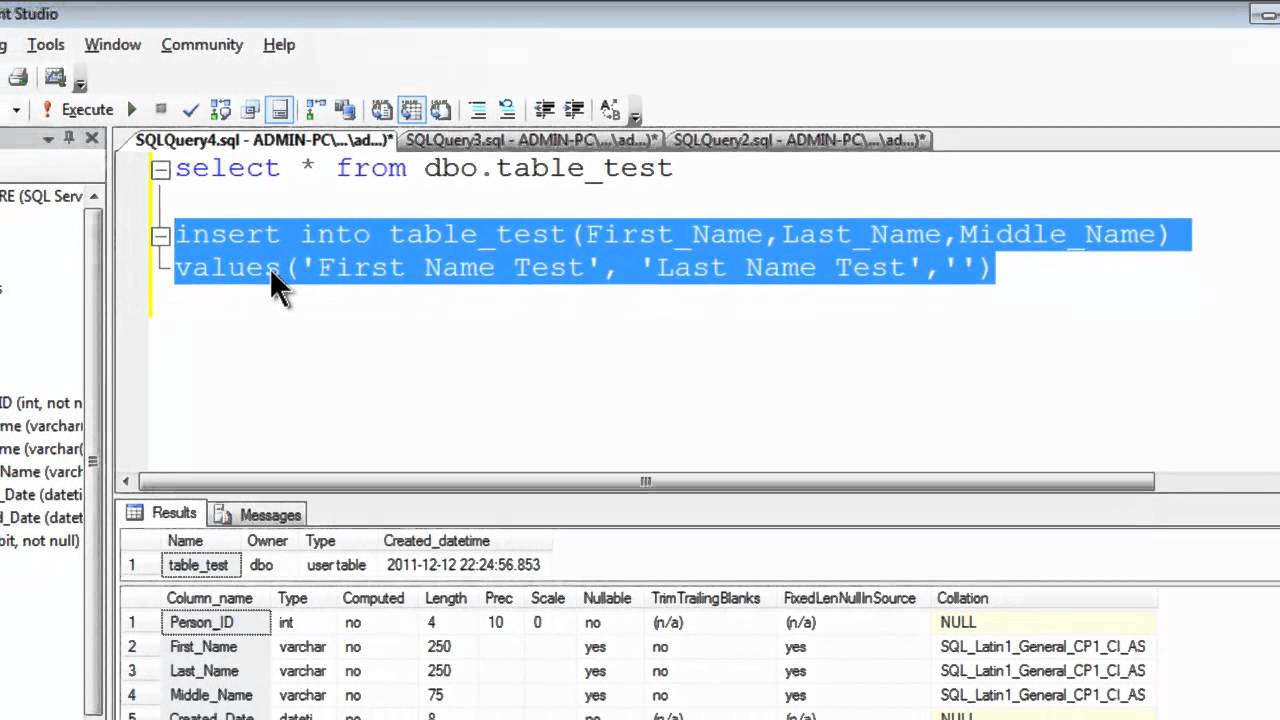Collapse the select statement outline marker

pyautogui.click(x=160, y=168)
